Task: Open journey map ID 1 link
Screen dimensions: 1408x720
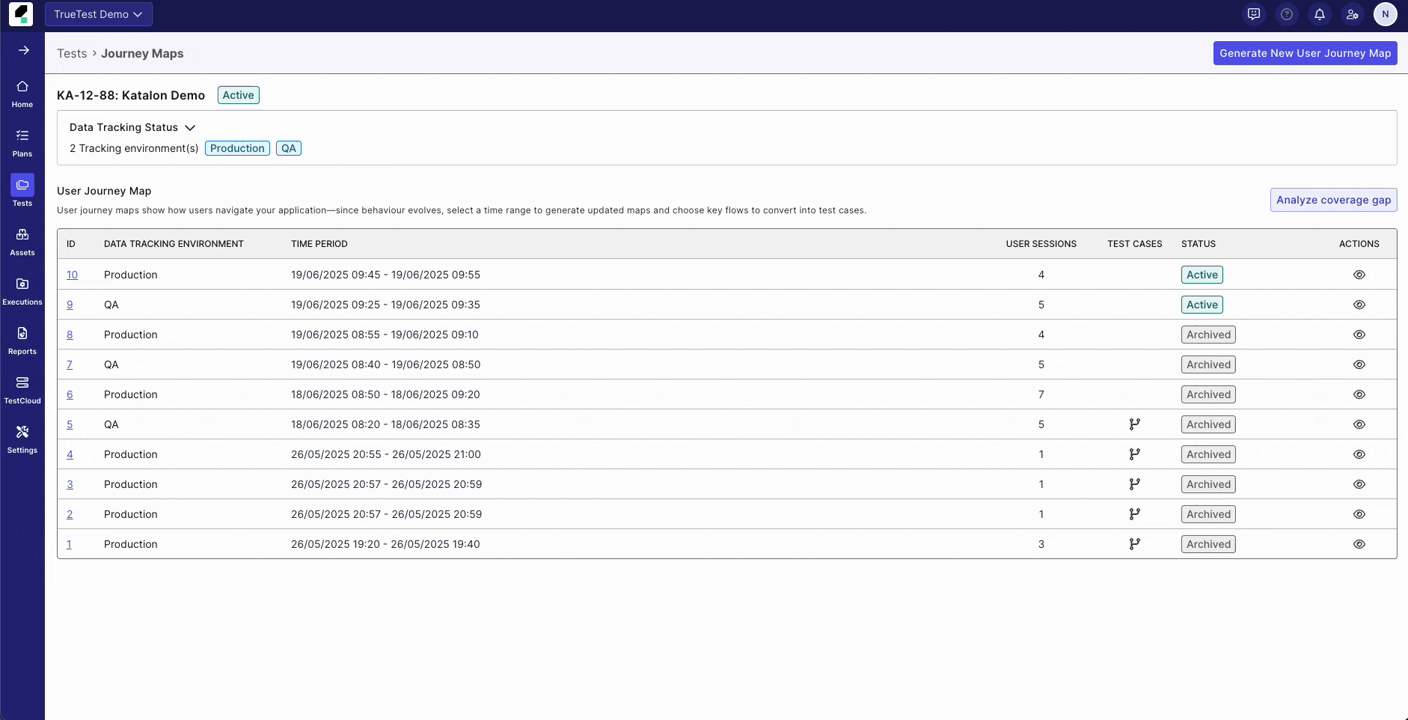Action: (x=69, y=544)
